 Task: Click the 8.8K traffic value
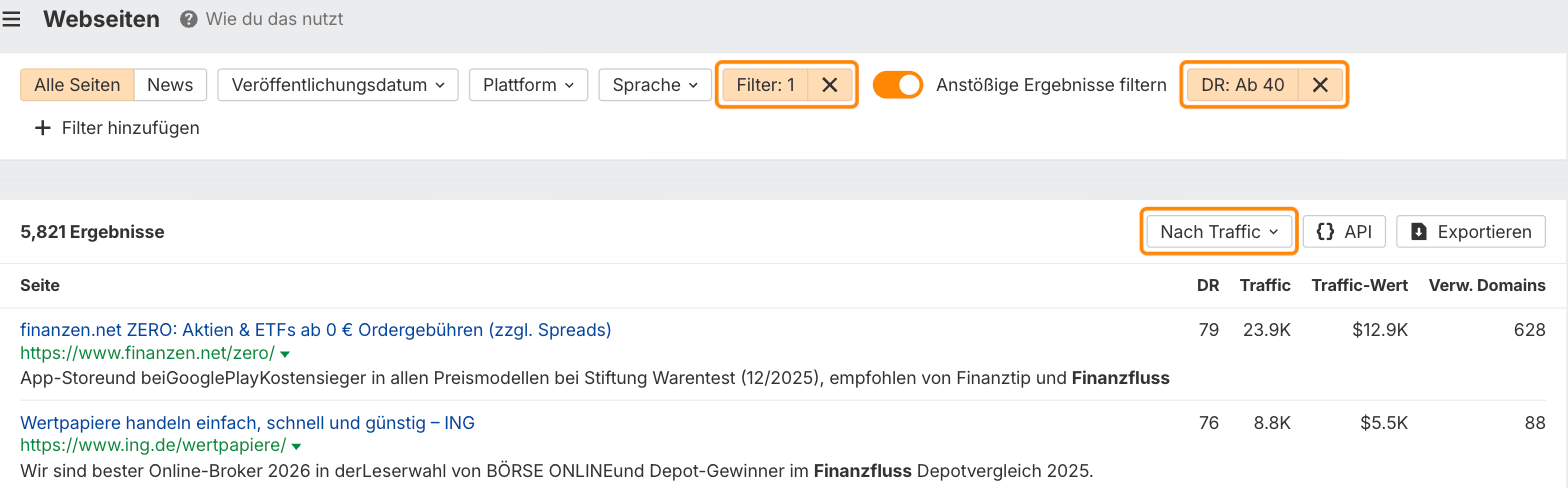pyautogui.click(x=1272, y=423)
